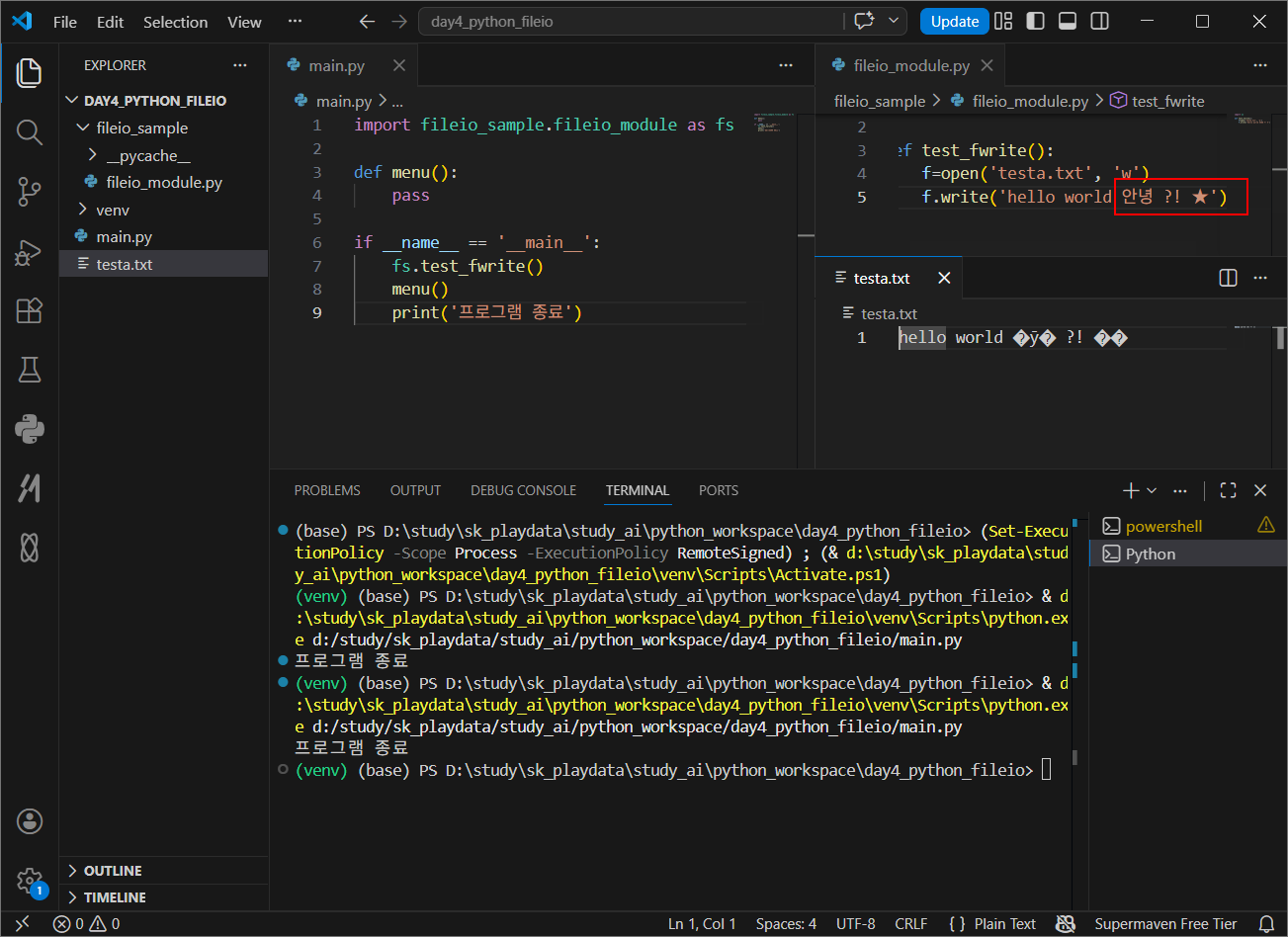This screenshot has width=1288, height=937.
Task: Show more menu bar items
Action: click(x=295, y=22)
